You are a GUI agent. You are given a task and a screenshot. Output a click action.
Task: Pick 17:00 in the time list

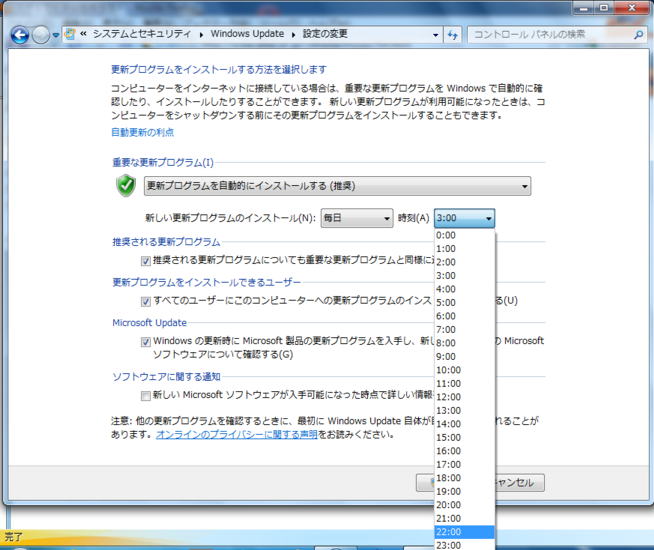point(464,465)
